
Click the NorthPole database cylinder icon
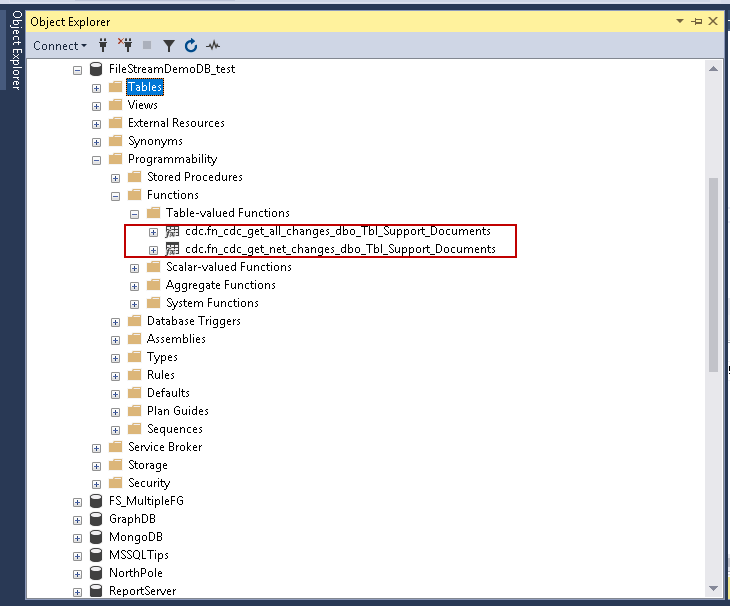click(x=96, y=573)
